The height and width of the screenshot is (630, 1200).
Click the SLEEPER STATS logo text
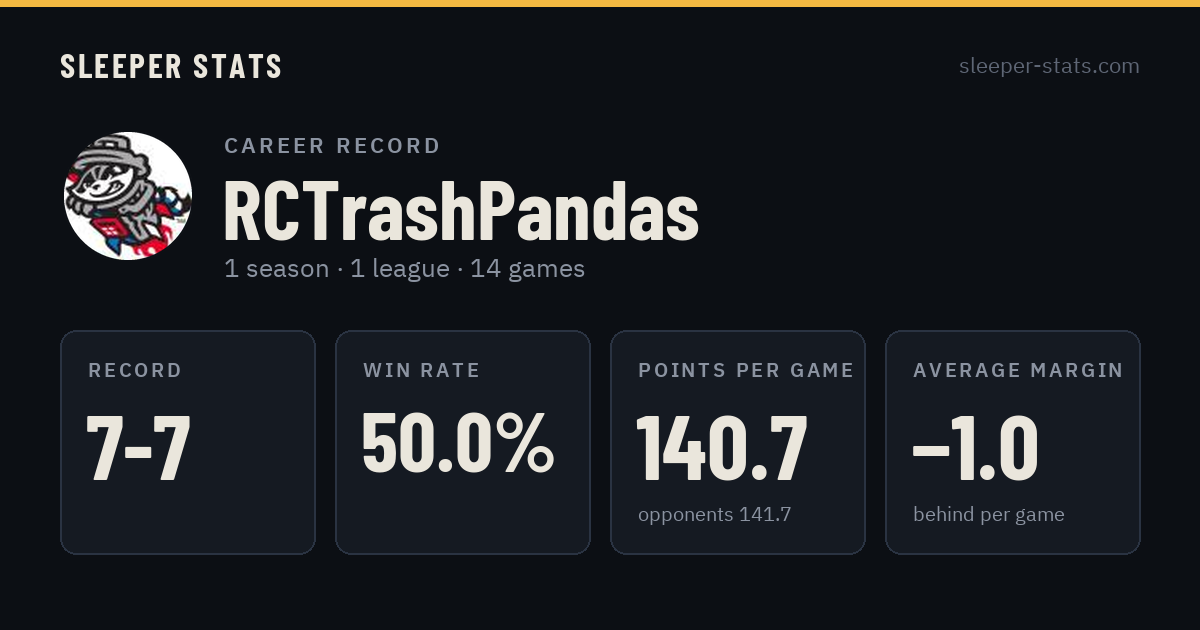[171, 66]
